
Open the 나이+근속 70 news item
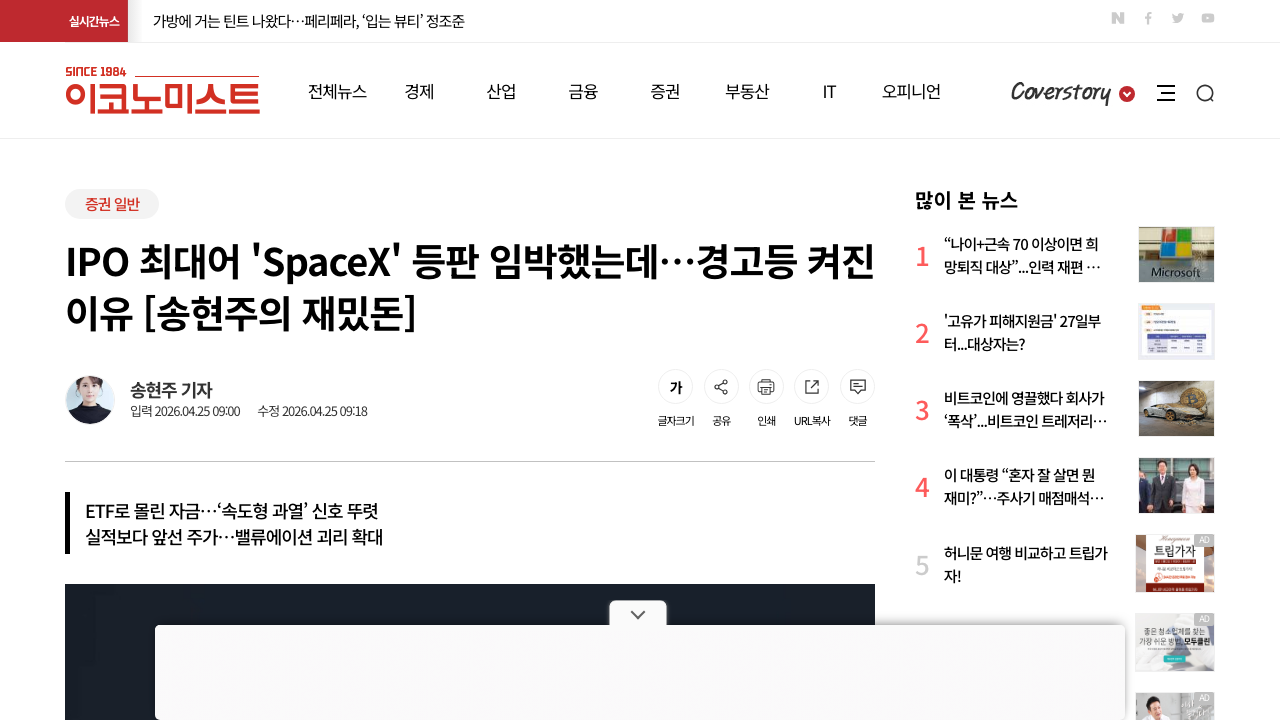click(x=1024, y=255)
